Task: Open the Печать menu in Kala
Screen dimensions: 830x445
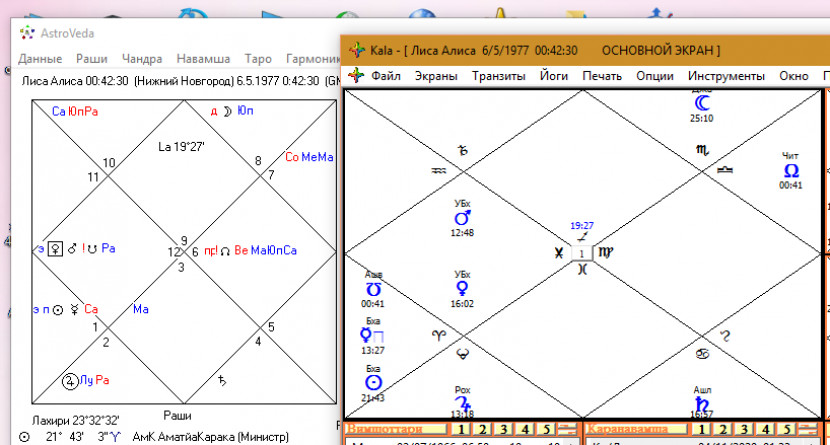Action: (x=602, y=76)
